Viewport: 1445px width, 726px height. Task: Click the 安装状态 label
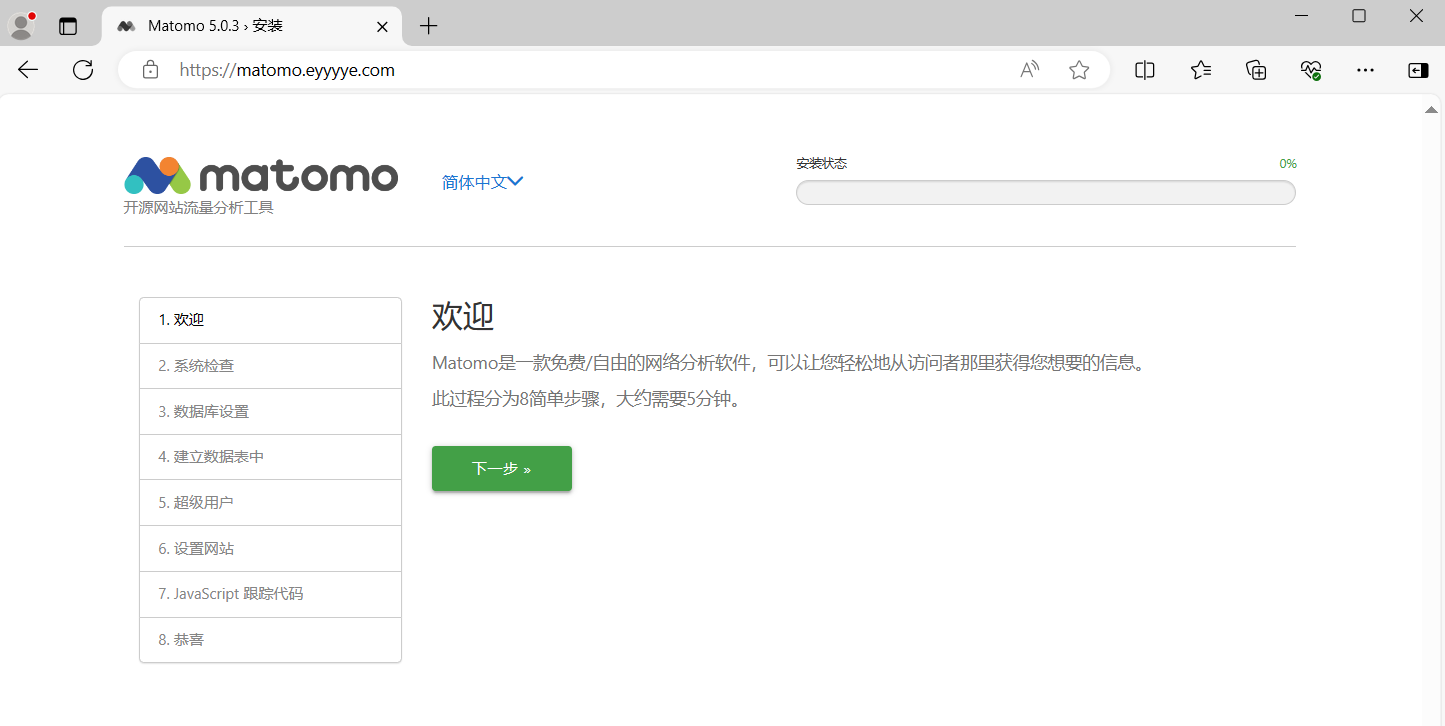821,164
